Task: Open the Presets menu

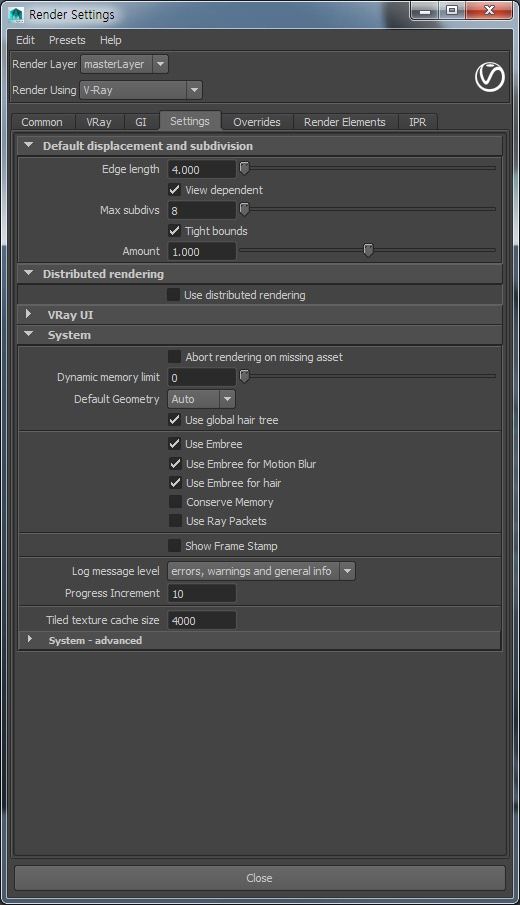Action: coord(67,40)
